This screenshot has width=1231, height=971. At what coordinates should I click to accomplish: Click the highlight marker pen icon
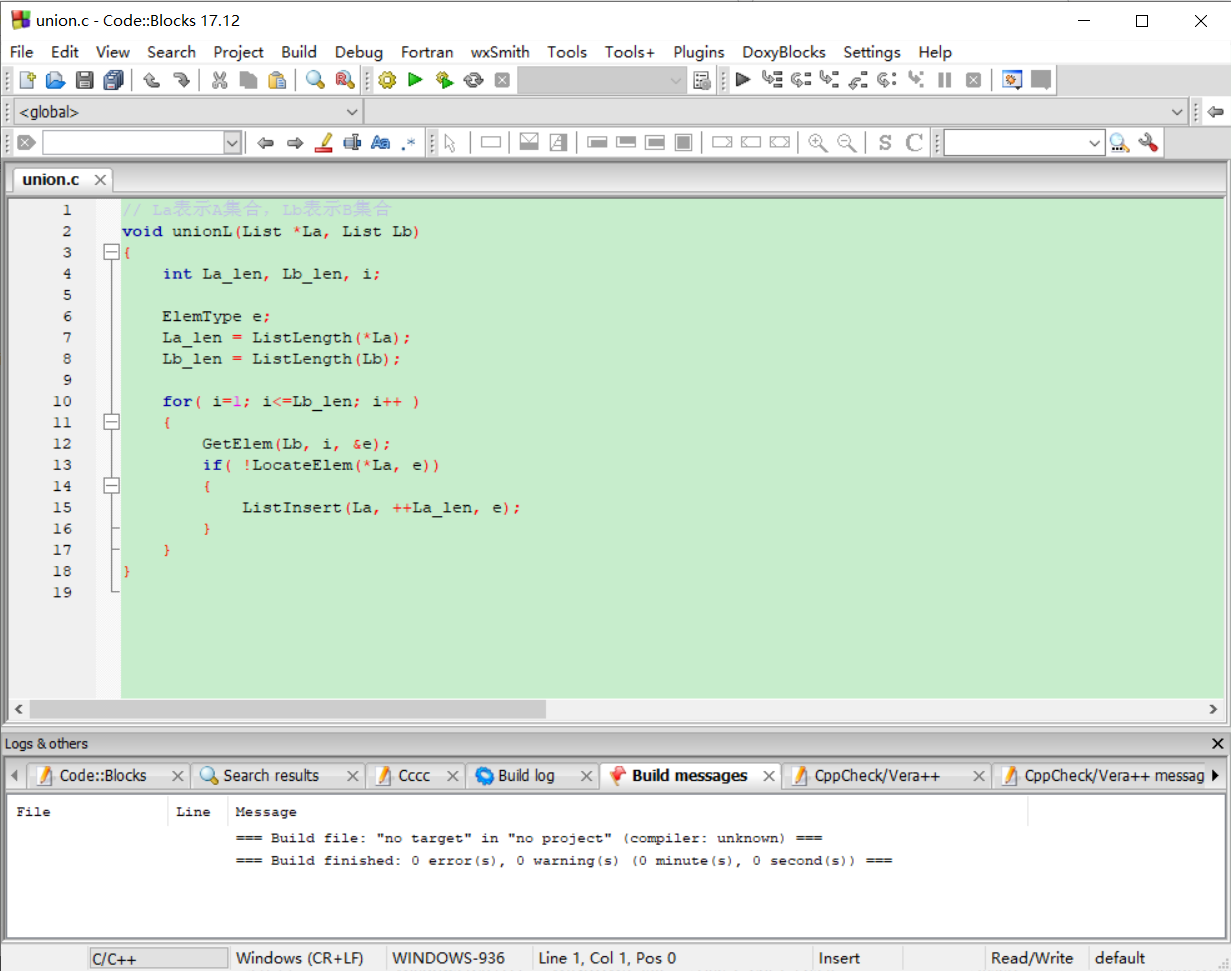[x=323, y=143]
